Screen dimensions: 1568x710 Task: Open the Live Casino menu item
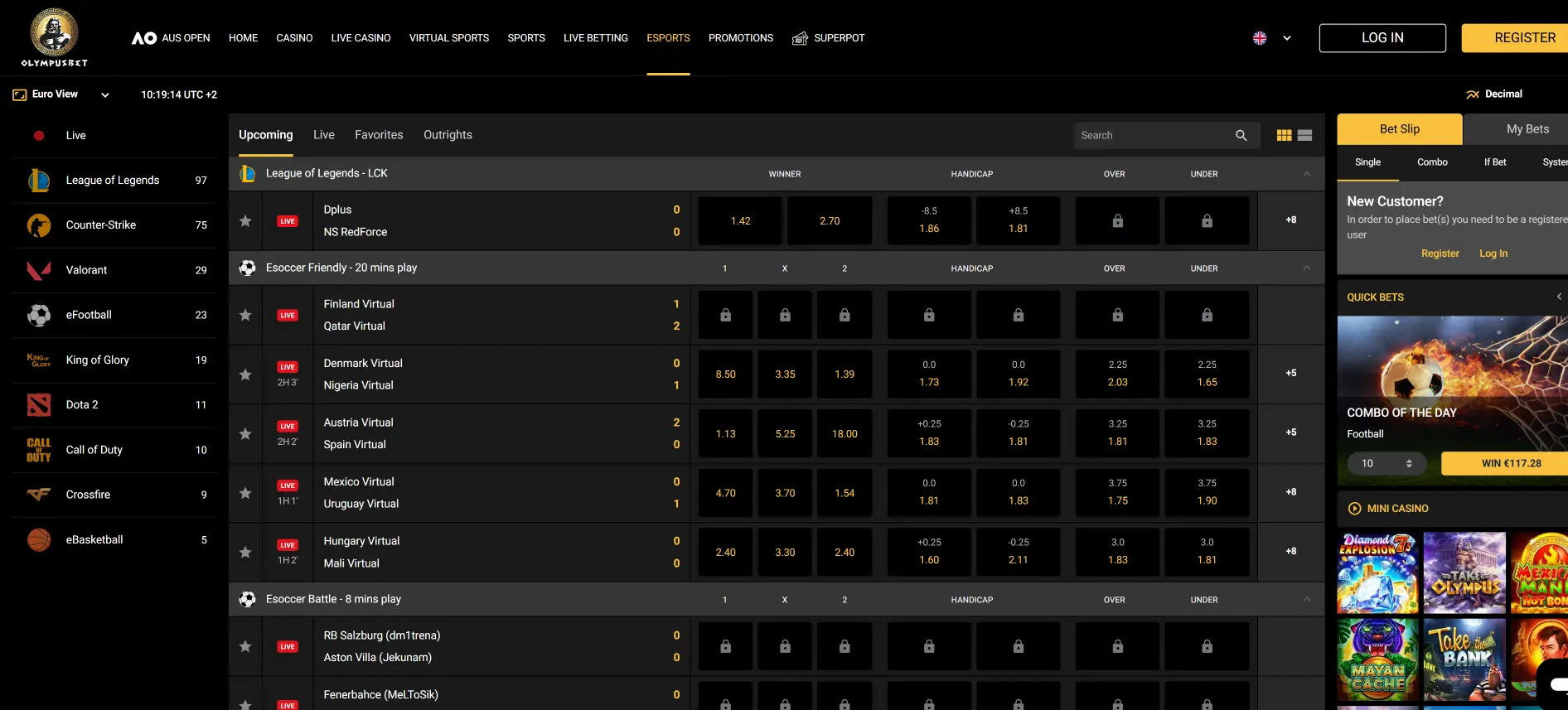pos(361,38)
